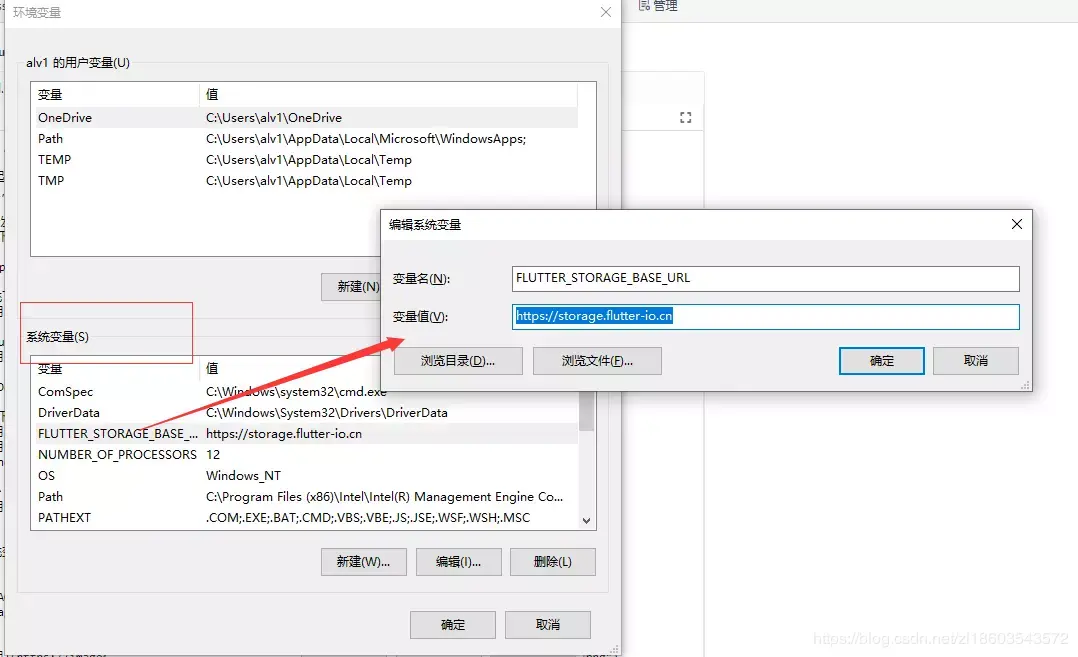This screenshot has height=657, width=1078.
Task: Focus the 变量名 field with FLUTTER_STORAGE_BASE_URL
Action: 765,278
